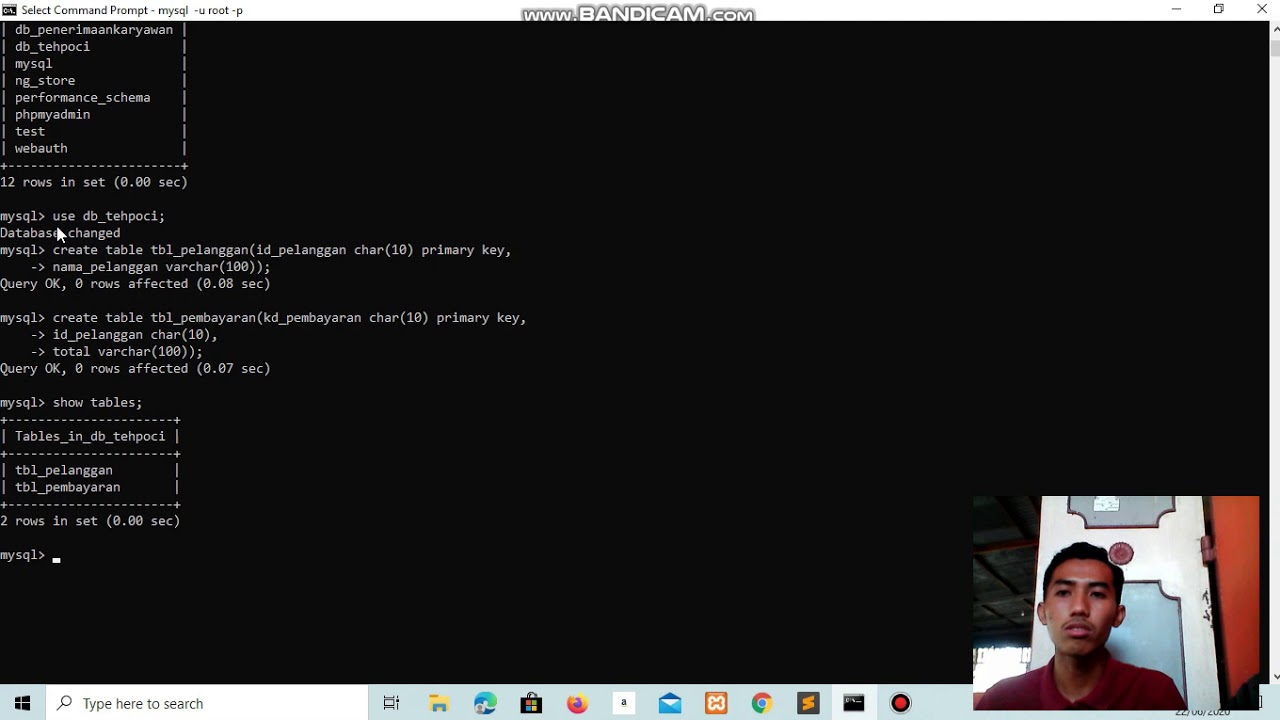Close the Command Prompt window
This screenshot has width=1280, height=720.
[1261, 10]
